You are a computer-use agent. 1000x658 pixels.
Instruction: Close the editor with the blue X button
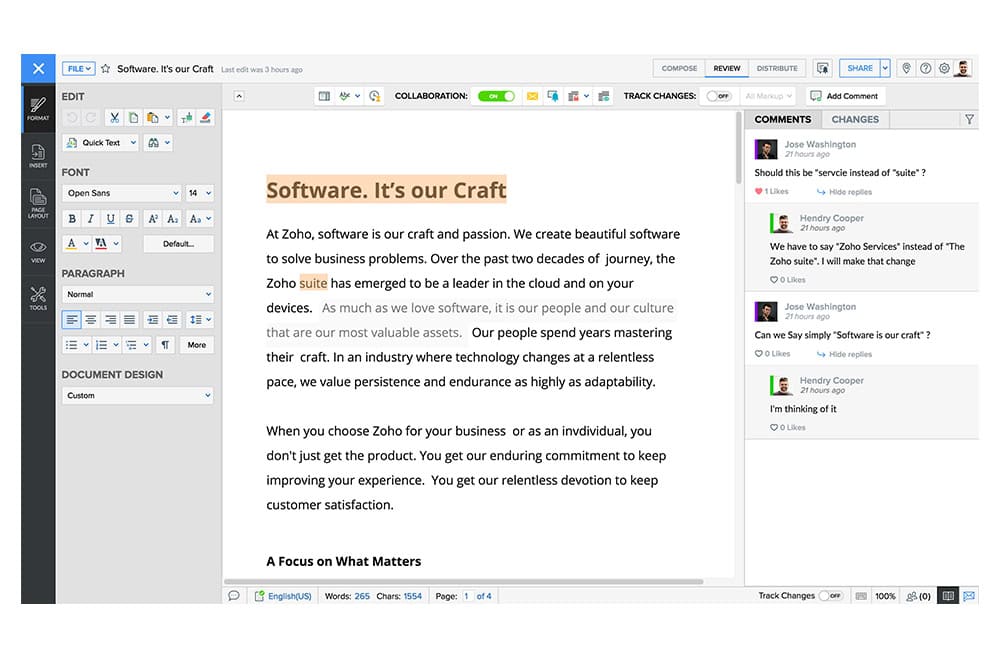click(38, 68)
